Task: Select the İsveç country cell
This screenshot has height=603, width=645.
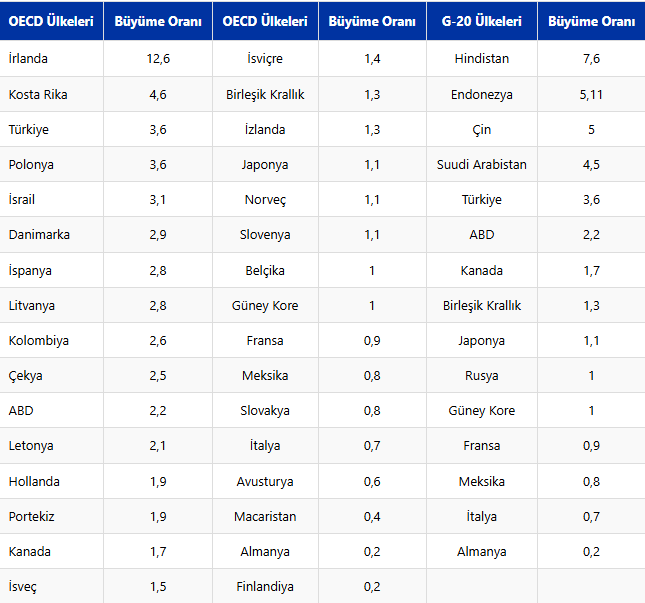Action: tap(26, 587)
